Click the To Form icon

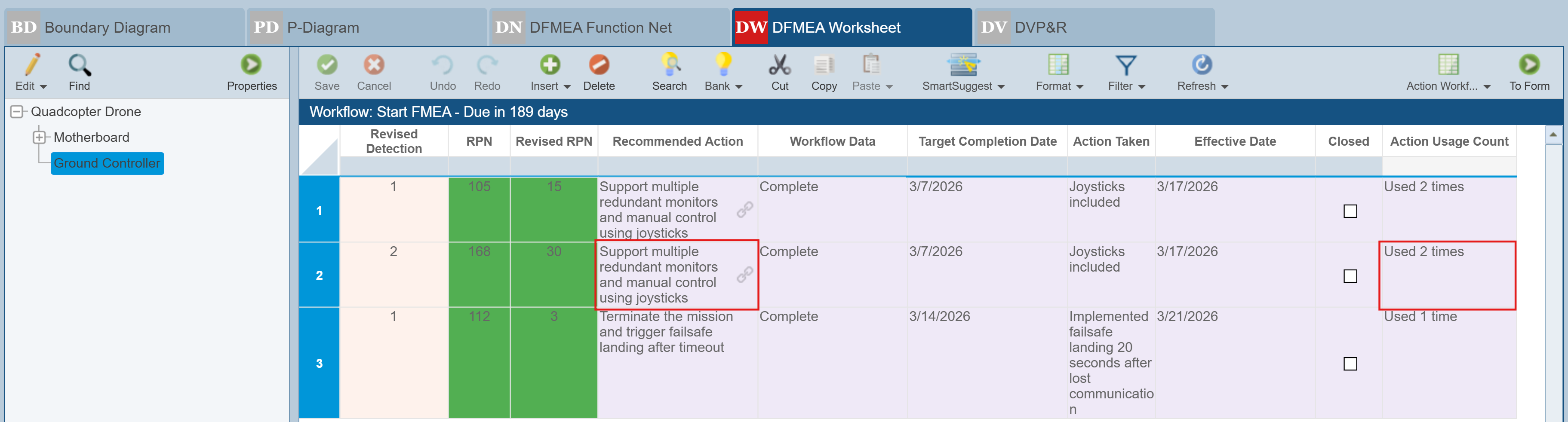coord(1528,65)
